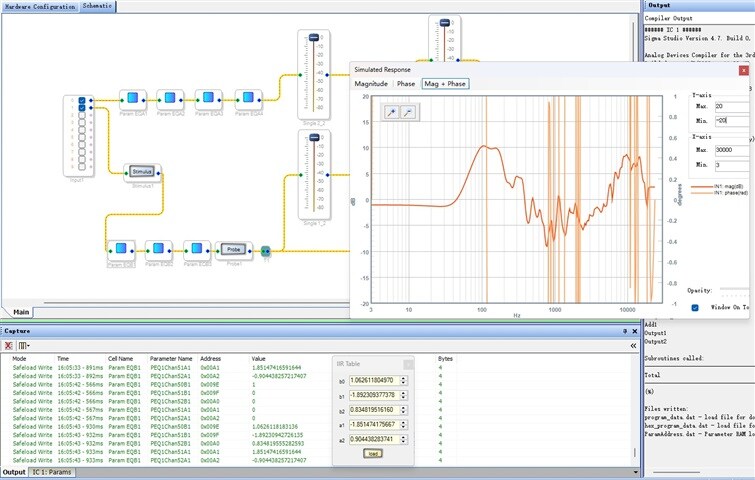Select the Mag + Phase tab
The height and width of the screenshot is (480, 755).
[445, 84]
